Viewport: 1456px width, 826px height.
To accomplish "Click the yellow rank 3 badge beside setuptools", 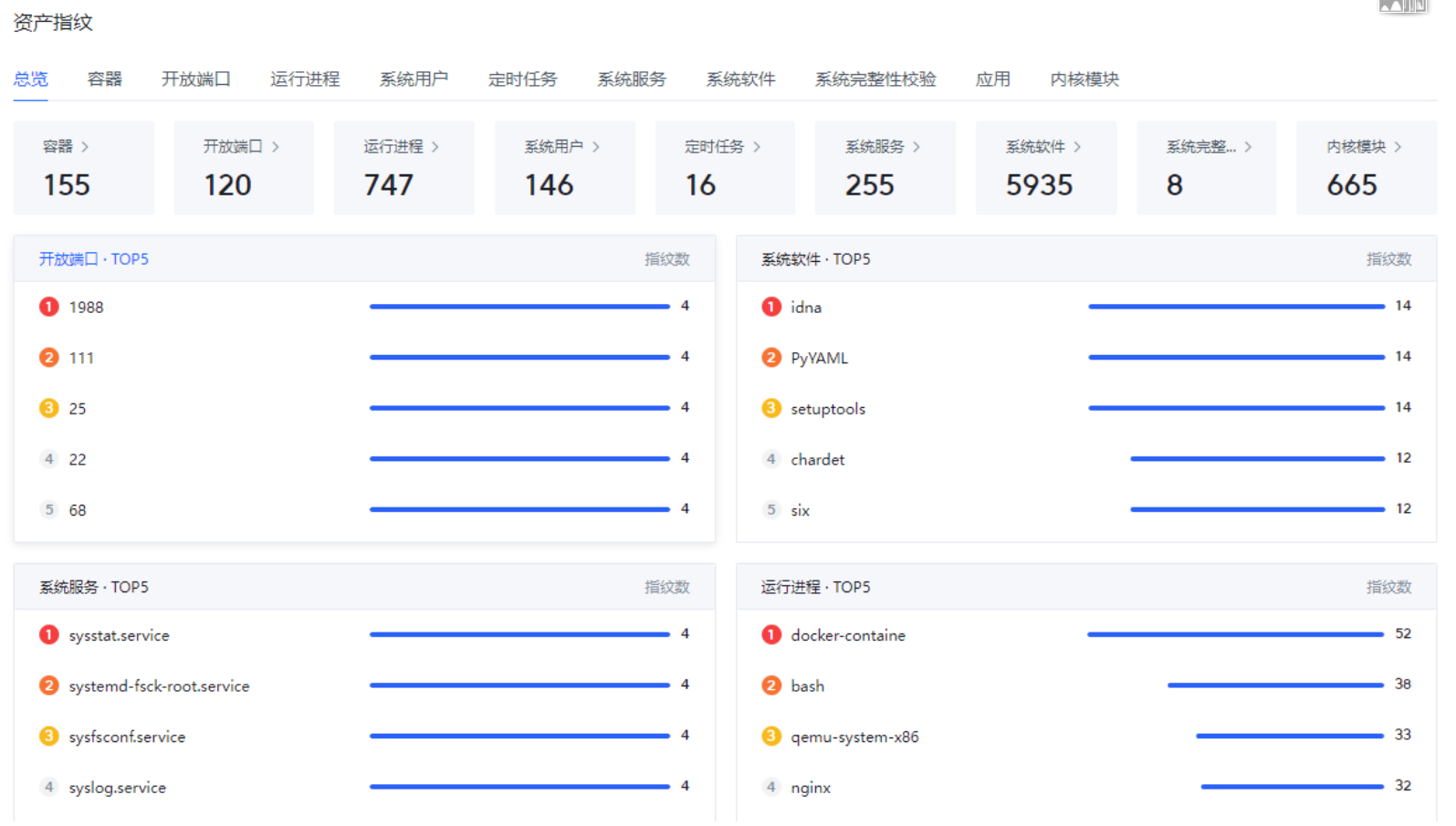I will point(771,408).
